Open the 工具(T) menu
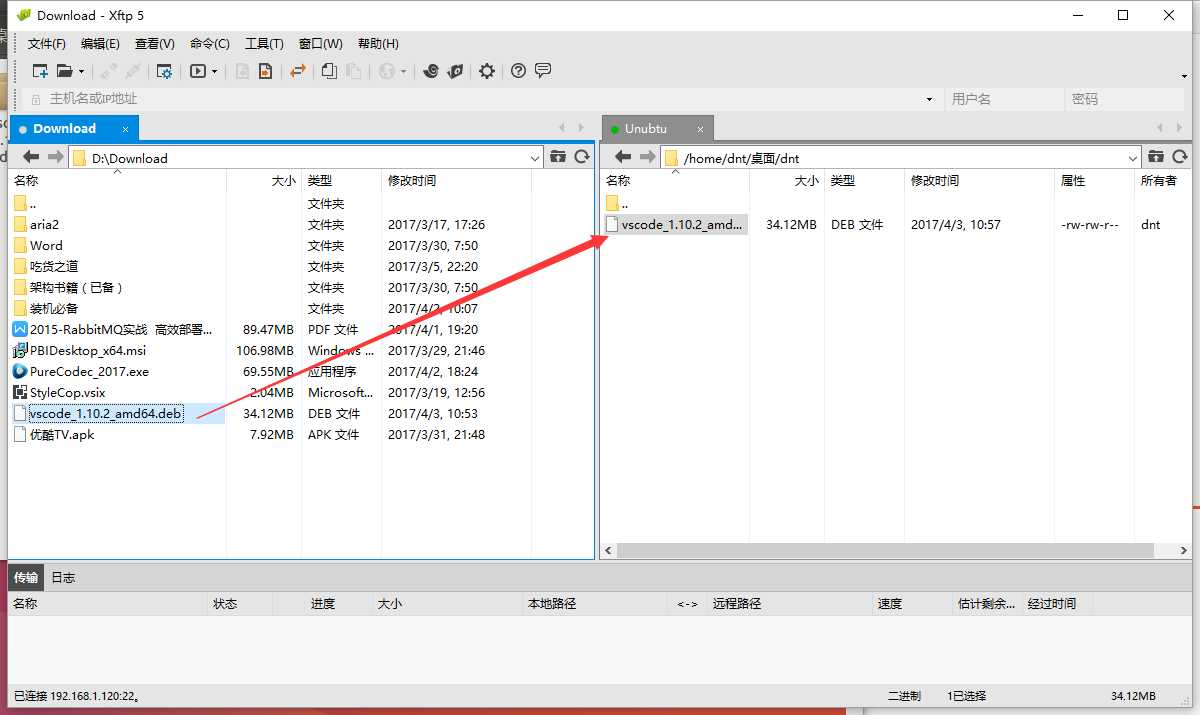1200x715 pixels. 264,44
